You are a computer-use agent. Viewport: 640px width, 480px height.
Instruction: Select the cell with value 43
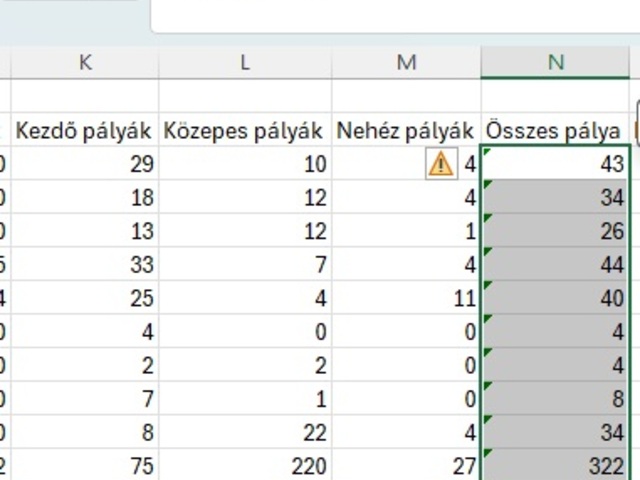click(x=556, y=164)
